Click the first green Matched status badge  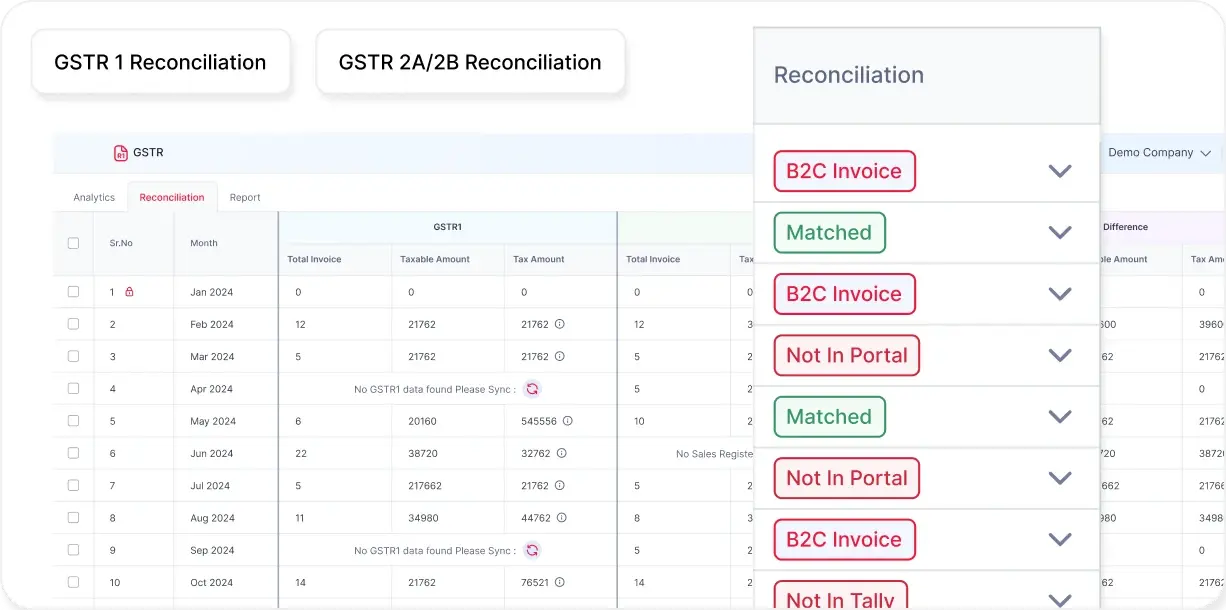pos(829,233)
